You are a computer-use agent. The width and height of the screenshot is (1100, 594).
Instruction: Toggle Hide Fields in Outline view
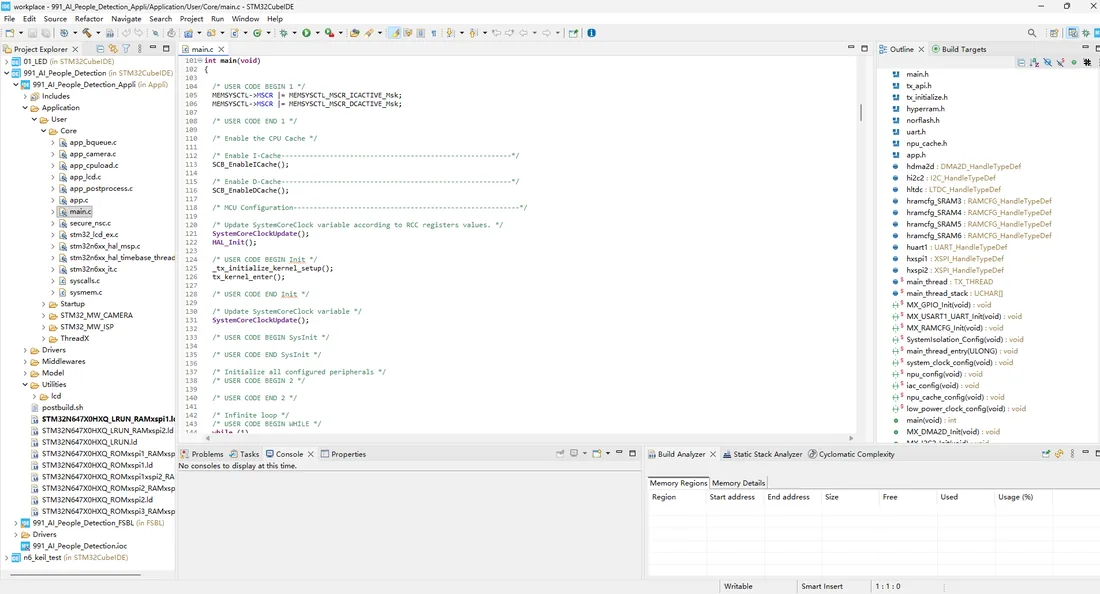[x=1047, y=62]
